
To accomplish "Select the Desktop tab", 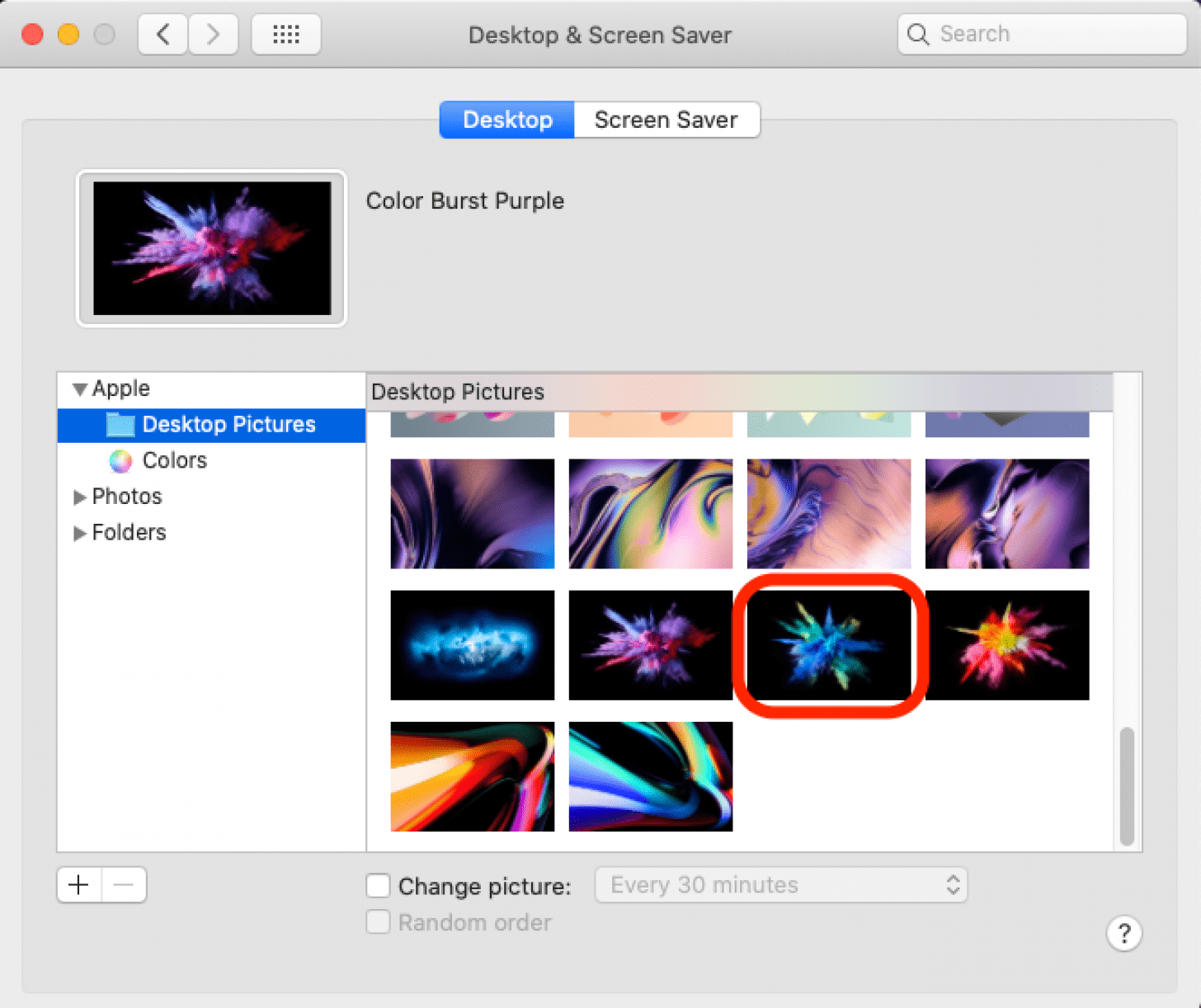I will pyautogui.click(x=507, y=120).
